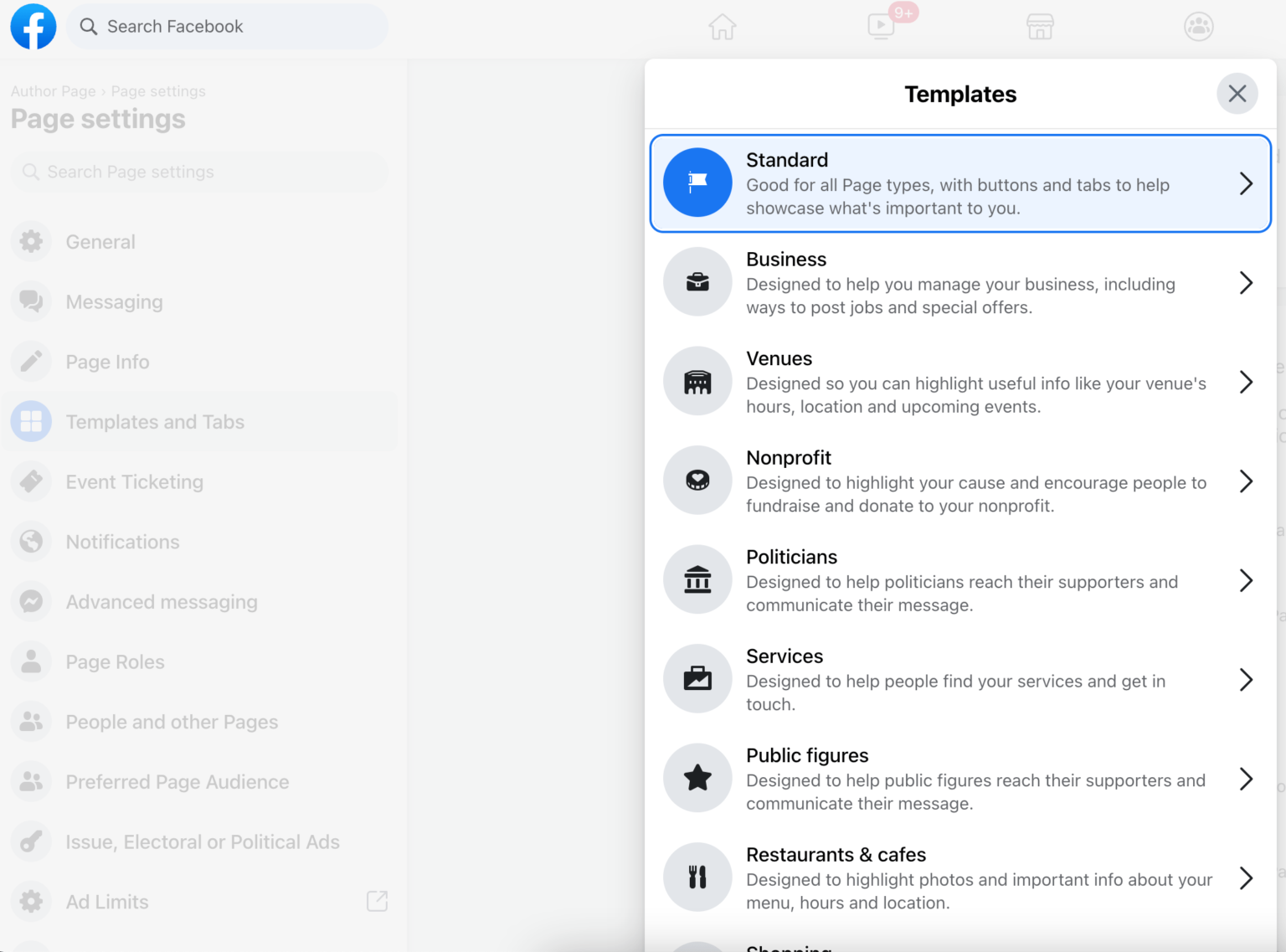
Task: Open the Home feed icon
Action: point(722,27)
